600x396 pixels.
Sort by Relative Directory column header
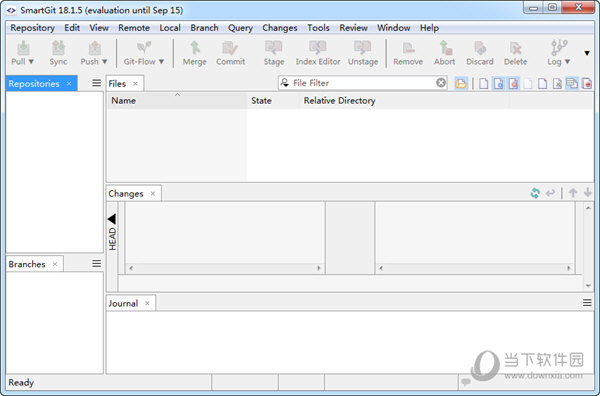(x=404, y=101)
